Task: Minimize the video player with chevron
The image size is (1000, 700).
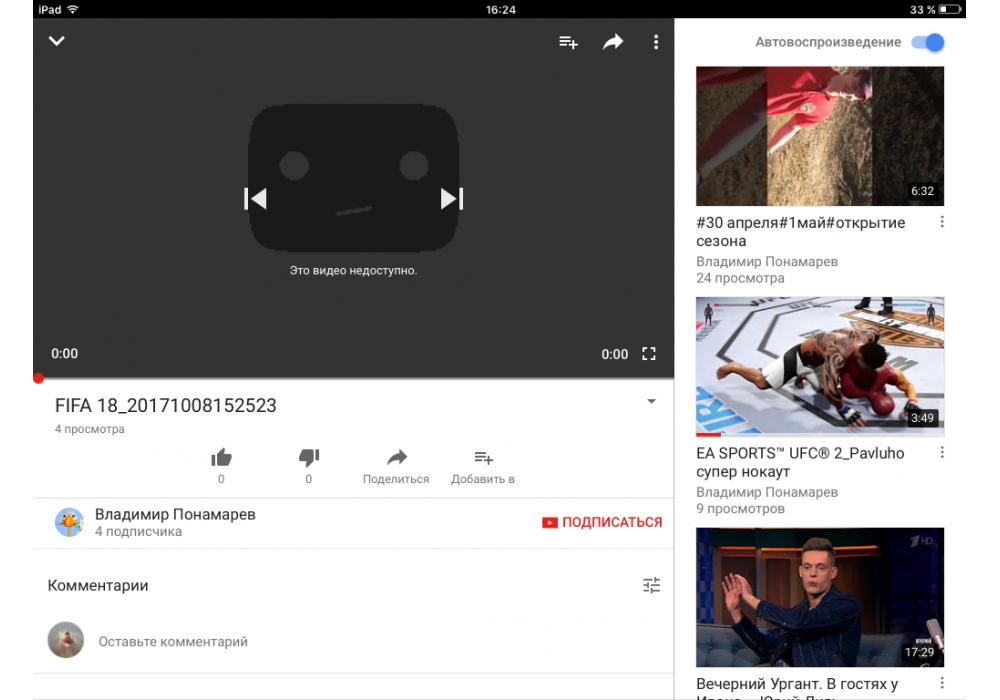Action: (57, 41)
